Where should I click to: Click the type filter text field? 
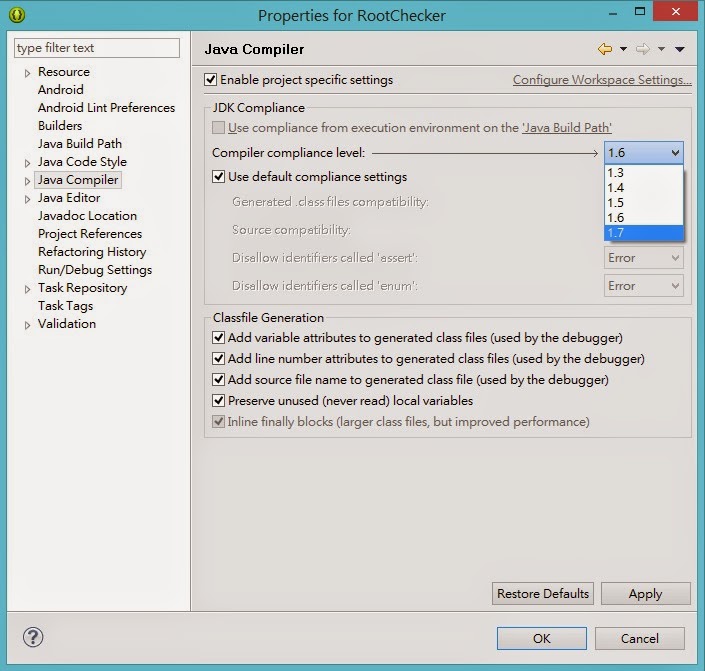[x=97, y=48]
